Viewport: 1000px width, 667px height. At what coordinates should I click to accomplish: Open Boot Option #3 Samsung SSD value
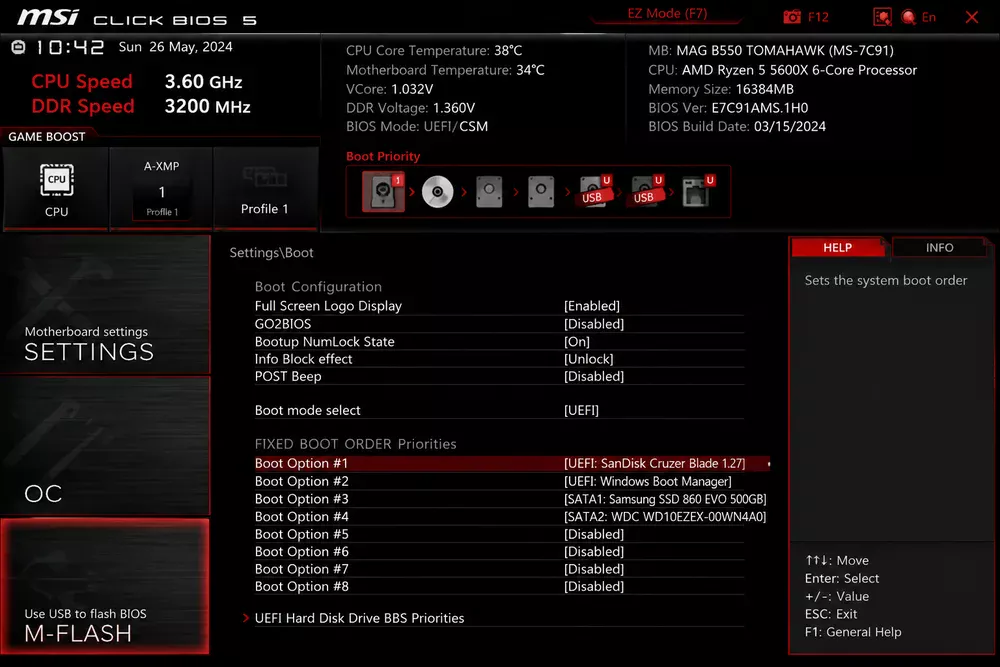(x=665, y=499)
